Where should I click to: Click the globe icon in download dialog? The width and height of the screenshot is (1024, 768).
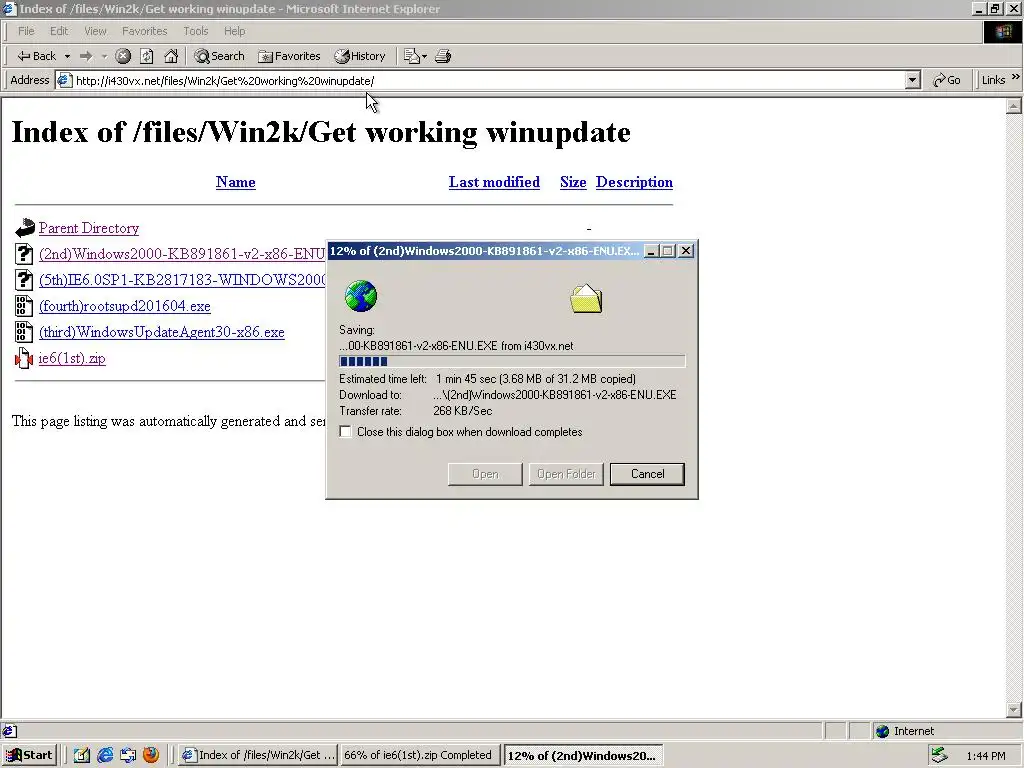click(x=360, y=296)
